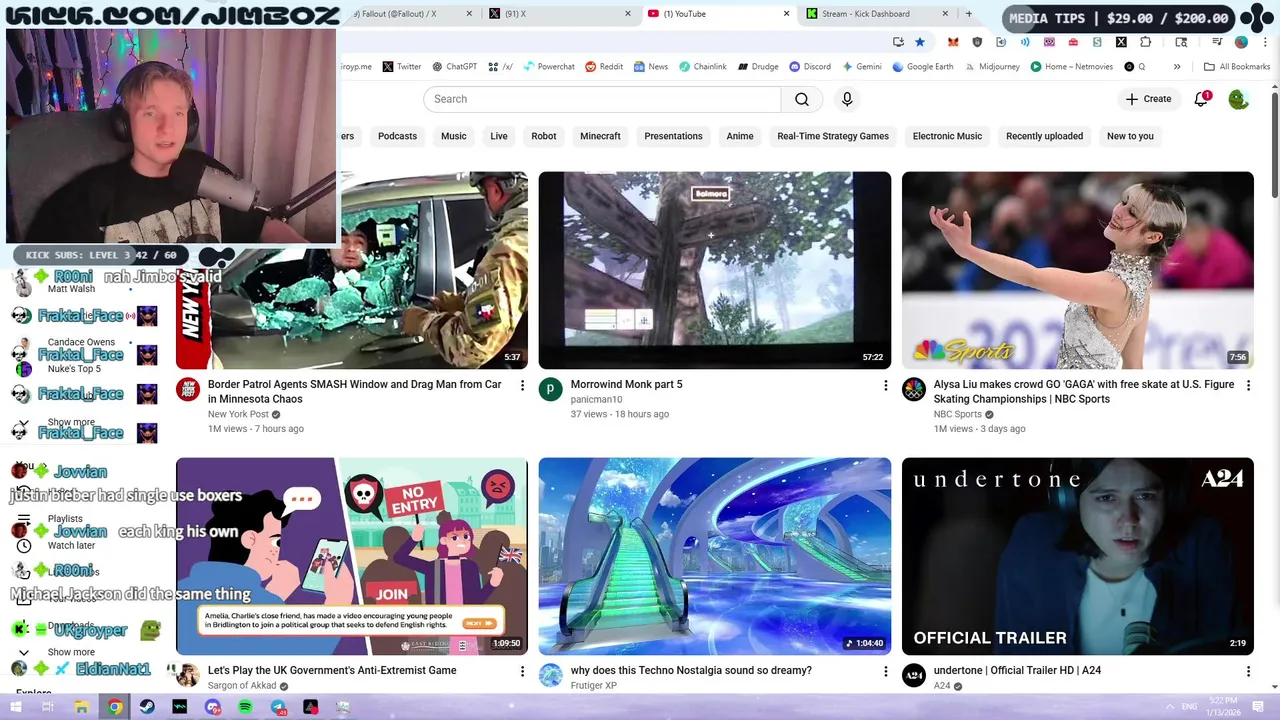Play the undertone Official Trailer thumbnail
This screenshot has width=1280, height=720.
pos(1077,556)
